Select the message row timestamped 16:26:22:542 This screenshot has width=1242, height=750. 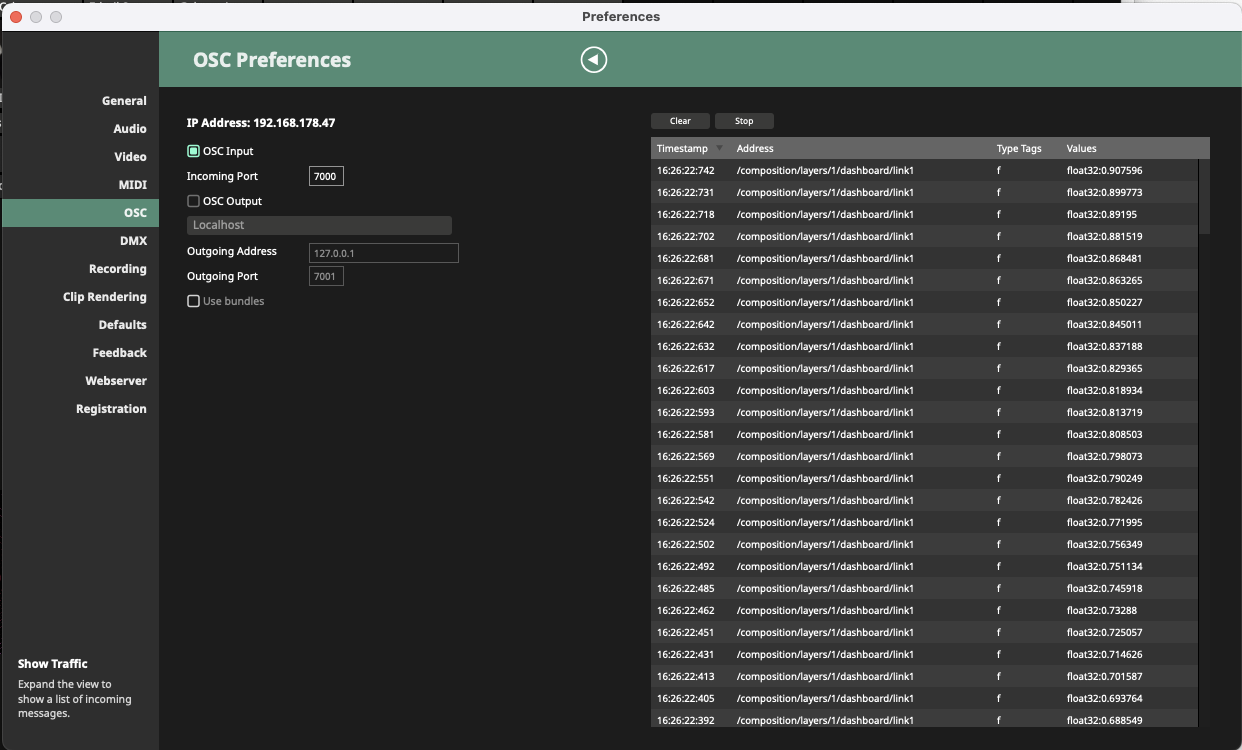924,500
